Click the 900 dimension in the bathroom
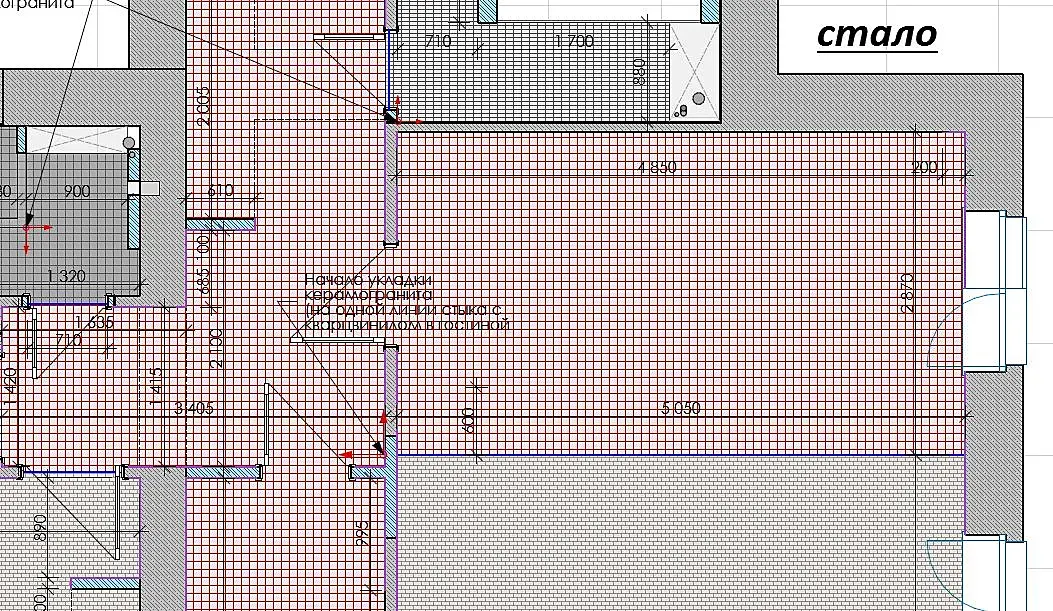 [77, 191]
